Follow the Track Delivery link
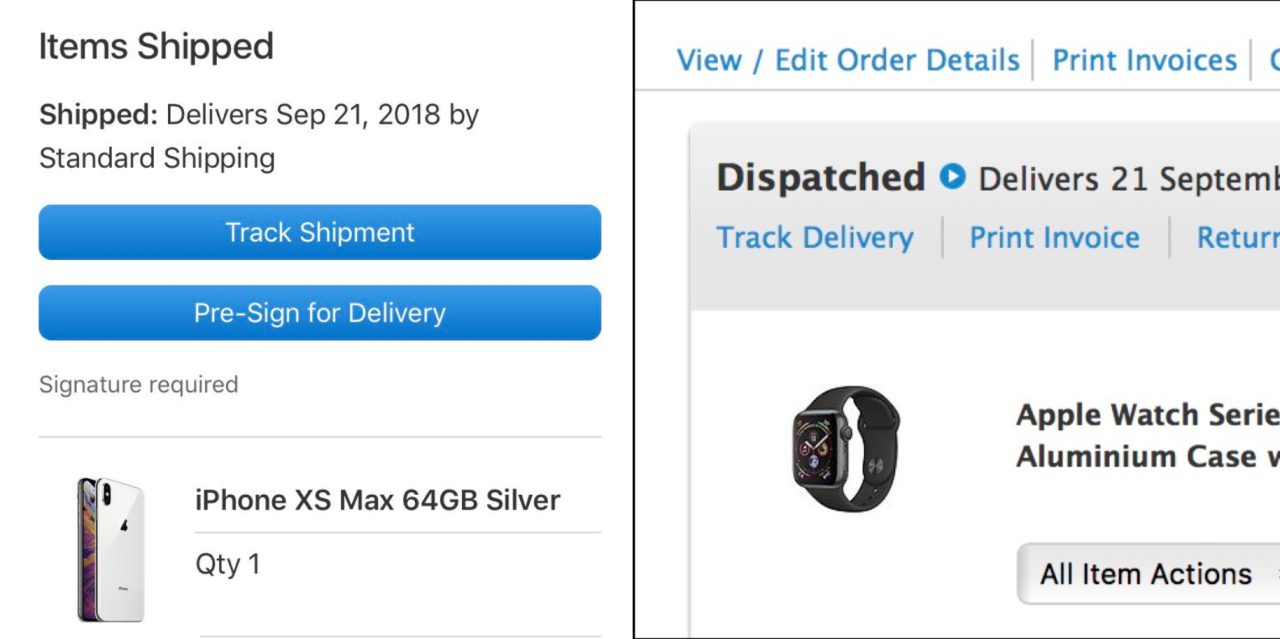Screen dimensions: 1280x639 814,238
